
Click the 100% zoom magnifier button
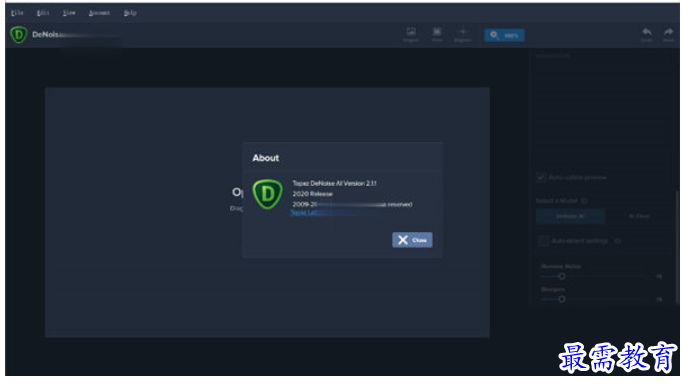click(x=504, y=35)
